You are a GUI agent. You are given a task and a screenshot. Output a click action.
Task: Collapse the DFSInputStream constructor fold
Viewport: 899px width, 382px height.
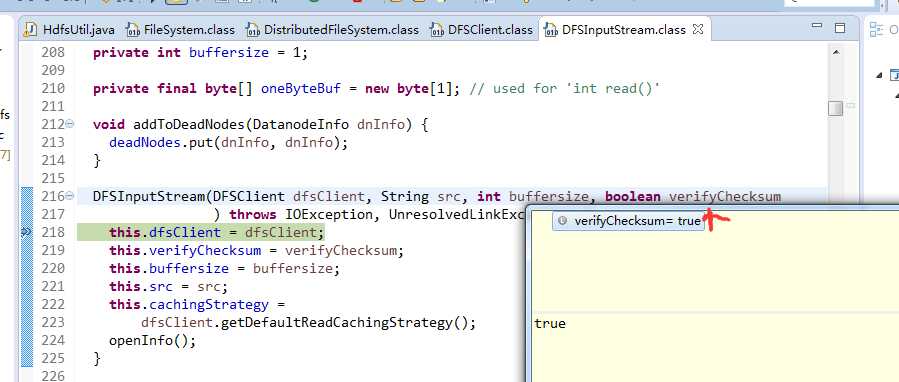tap(69, 196)
